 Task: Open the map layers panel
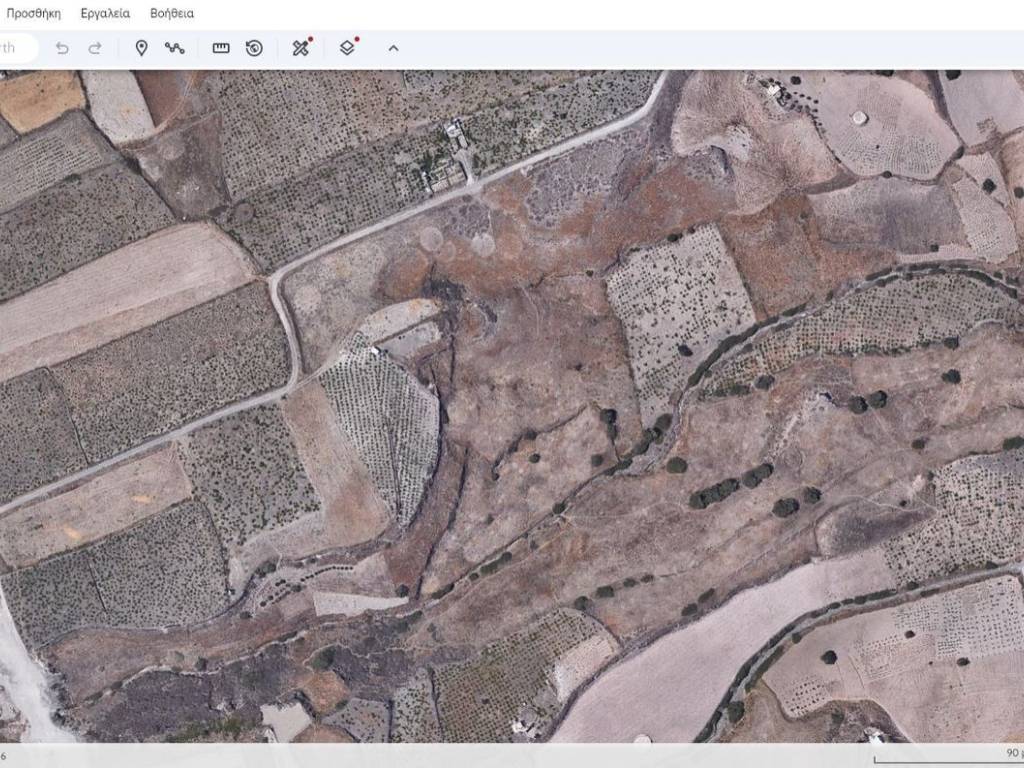click(347, 48)
